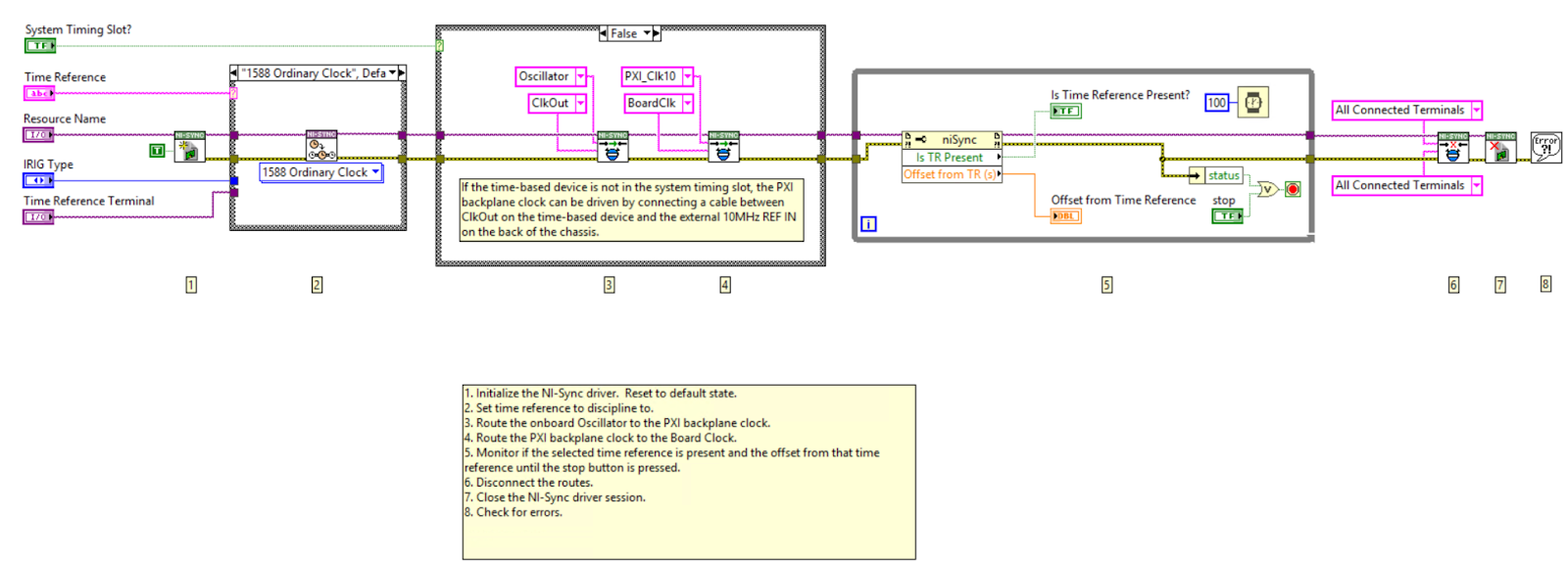This screenshot has height=564, width=1568.
Task: Click the Is TR Present property item
Action: (x=951, y=158)
